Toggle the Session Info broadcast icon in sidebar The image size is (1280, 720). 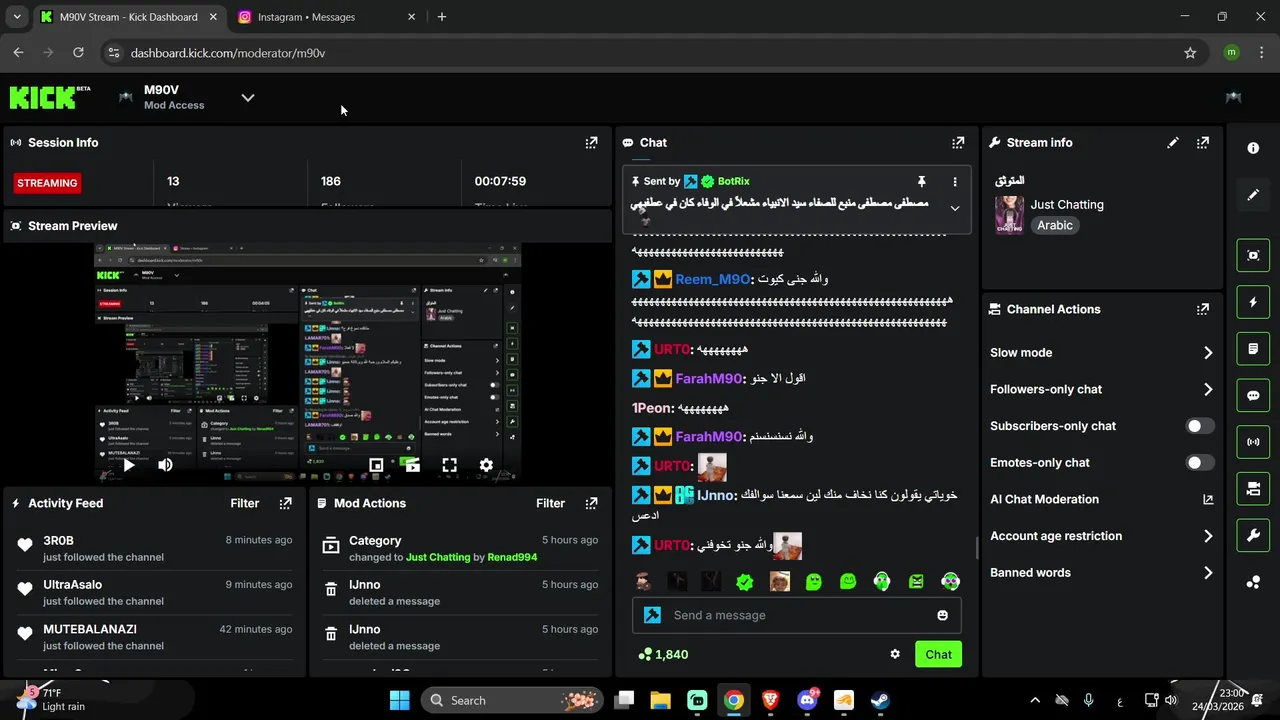[x=1253, y=442]
